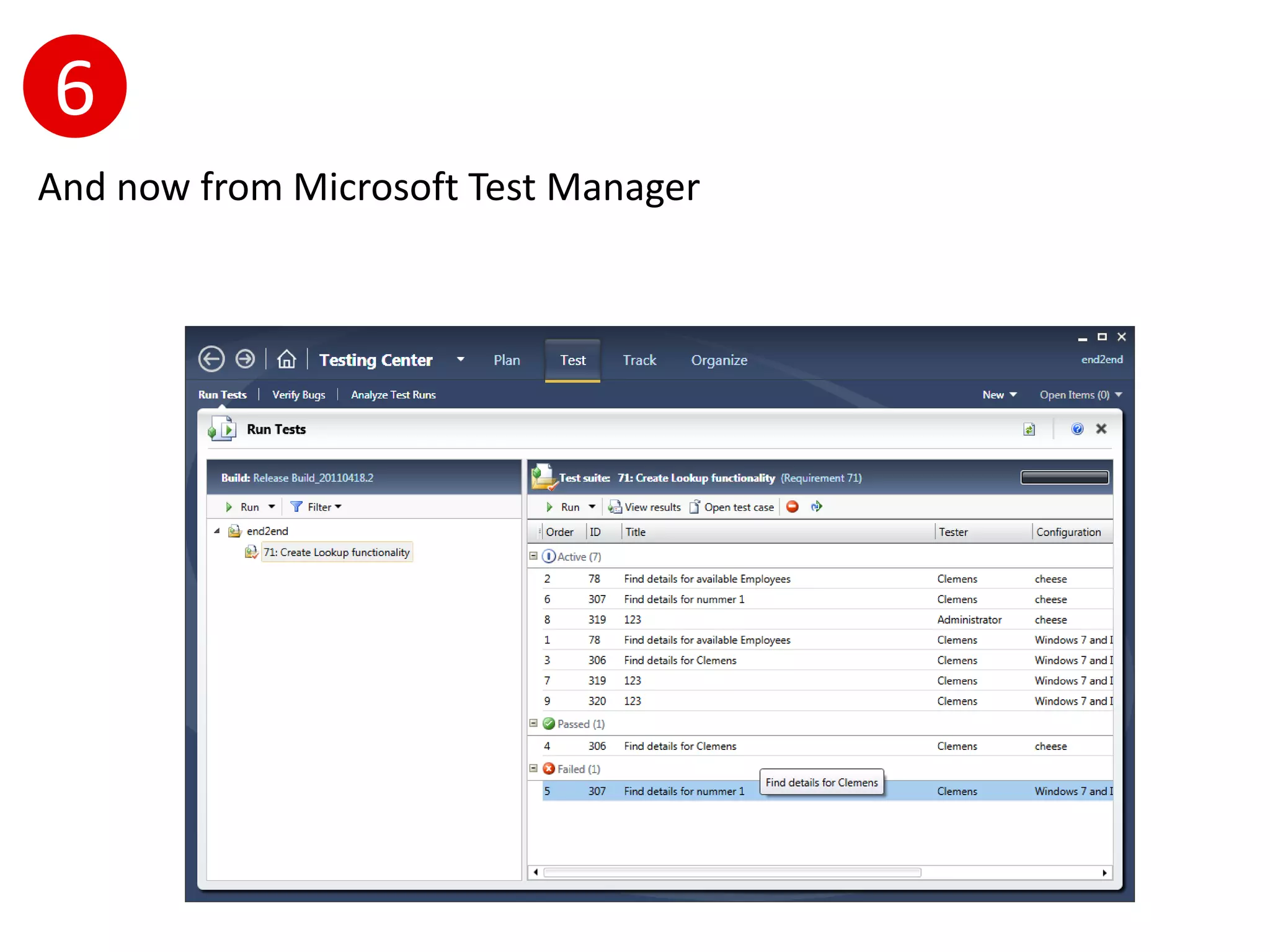Click Open test case

click(x=732, y=507)
